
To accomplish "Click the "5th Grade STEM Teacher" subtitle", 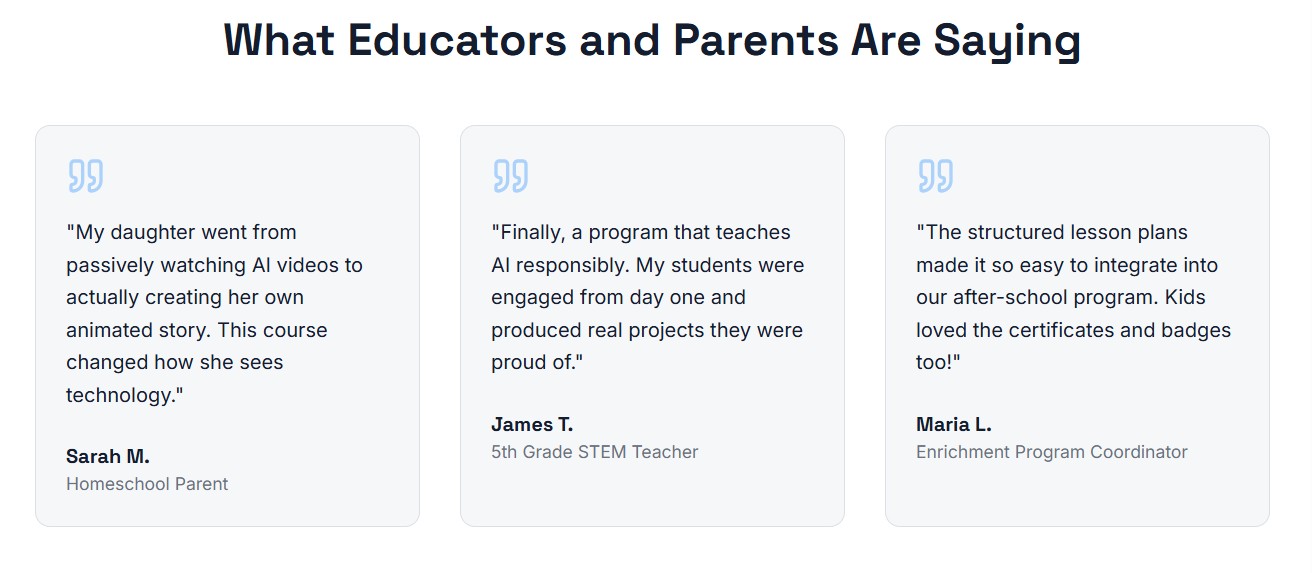I will pos(595,452).
